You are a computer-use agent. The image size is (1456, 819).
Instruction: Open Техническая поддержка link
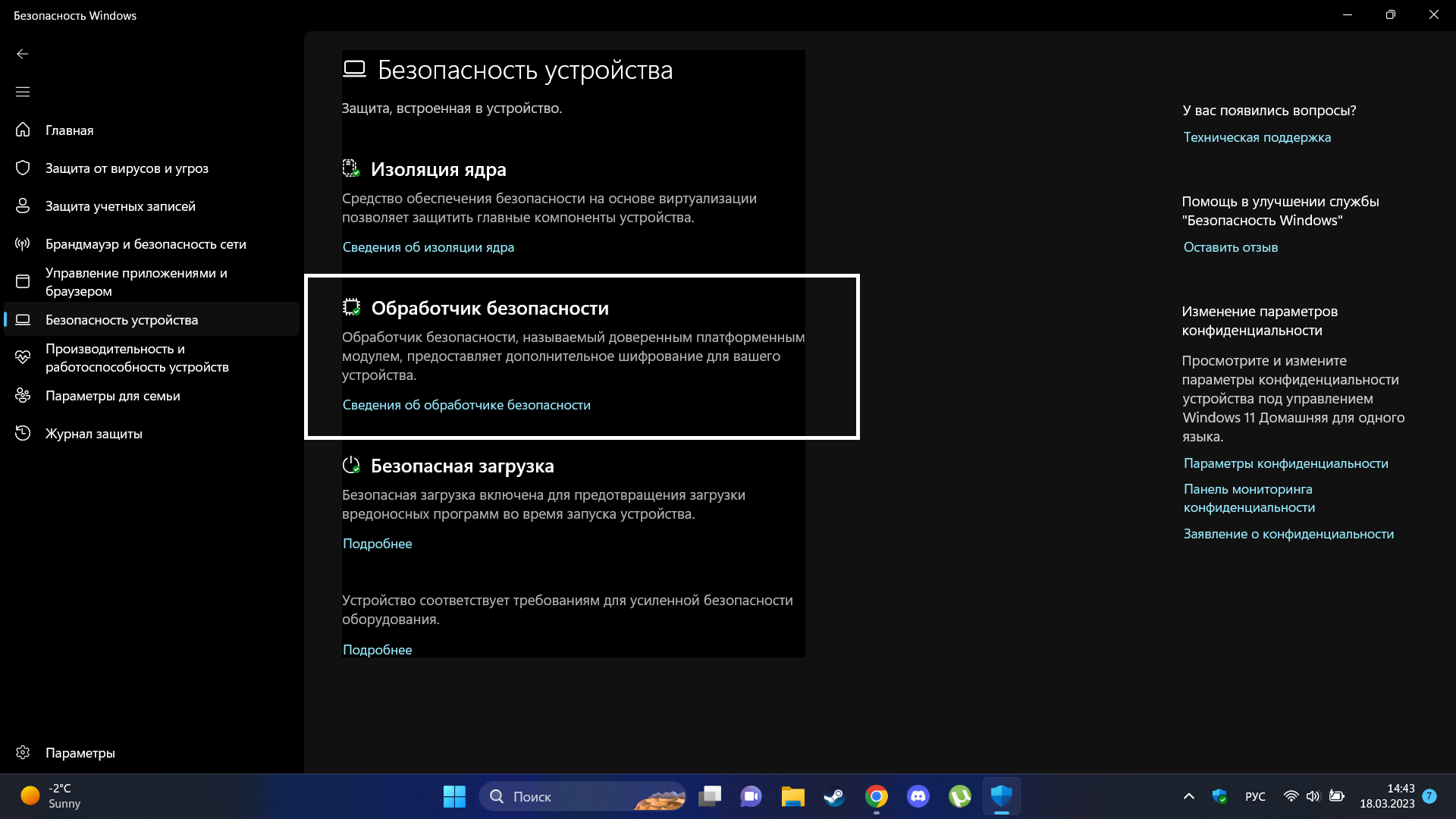coord(1257,137)
